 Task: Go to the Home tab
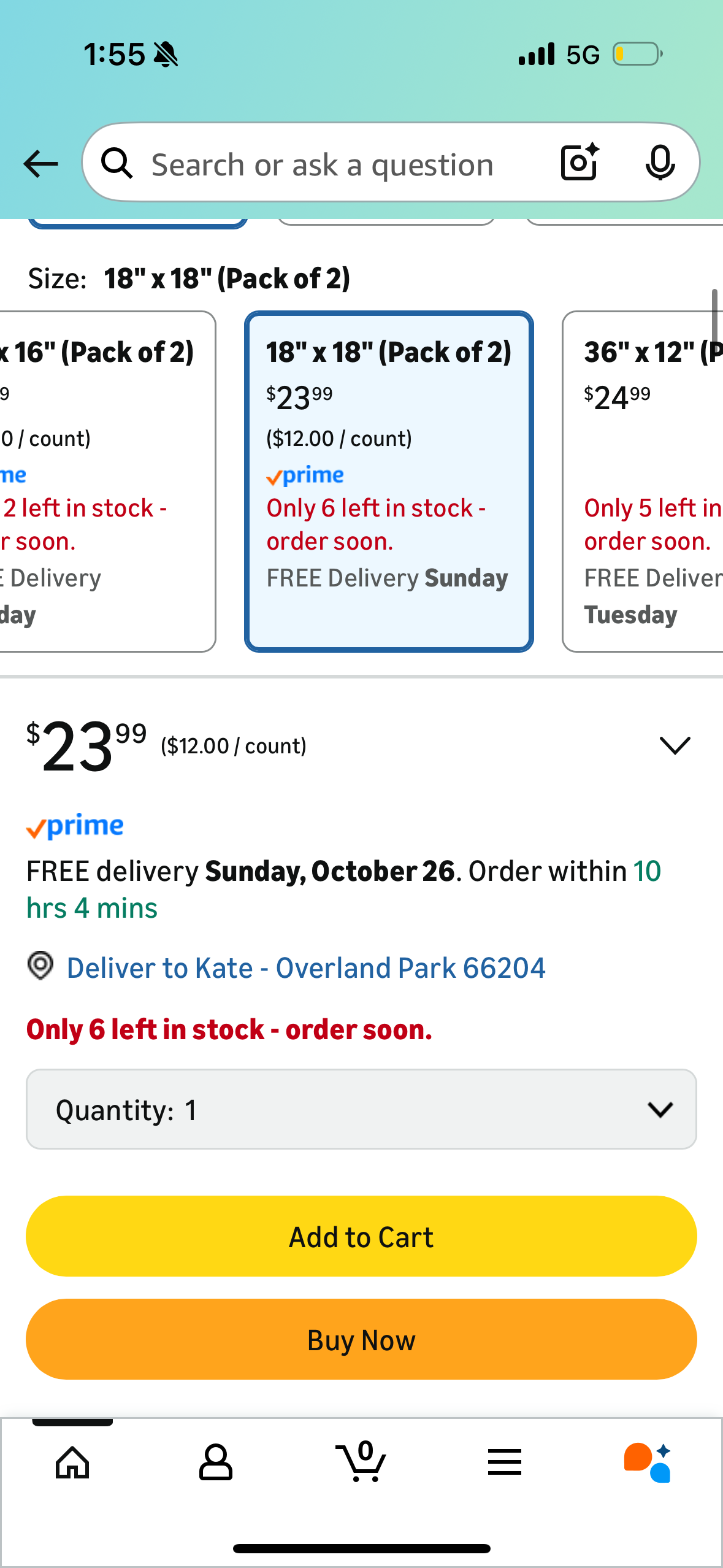pyautogui.click(x=72, y=1462)
